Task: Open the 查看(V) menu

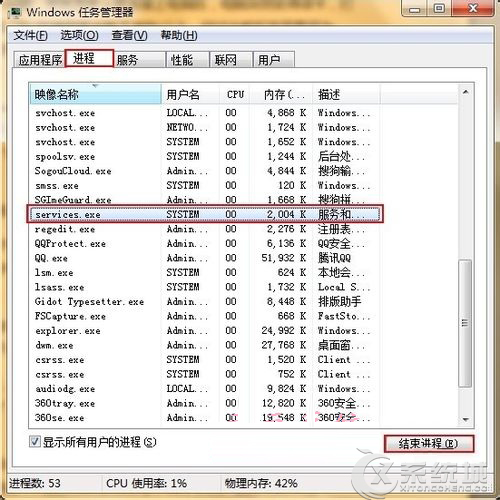Action: (129, 35)
